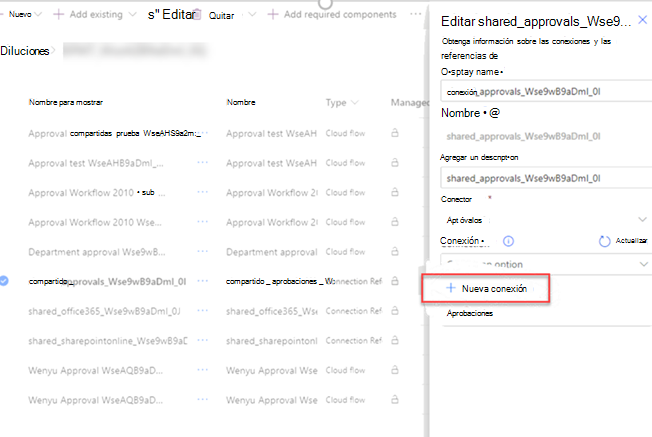Open more options for Approval Workflow 2010 Wse row
The width and height of the screenshot is (652, 437).
(203, 222)
